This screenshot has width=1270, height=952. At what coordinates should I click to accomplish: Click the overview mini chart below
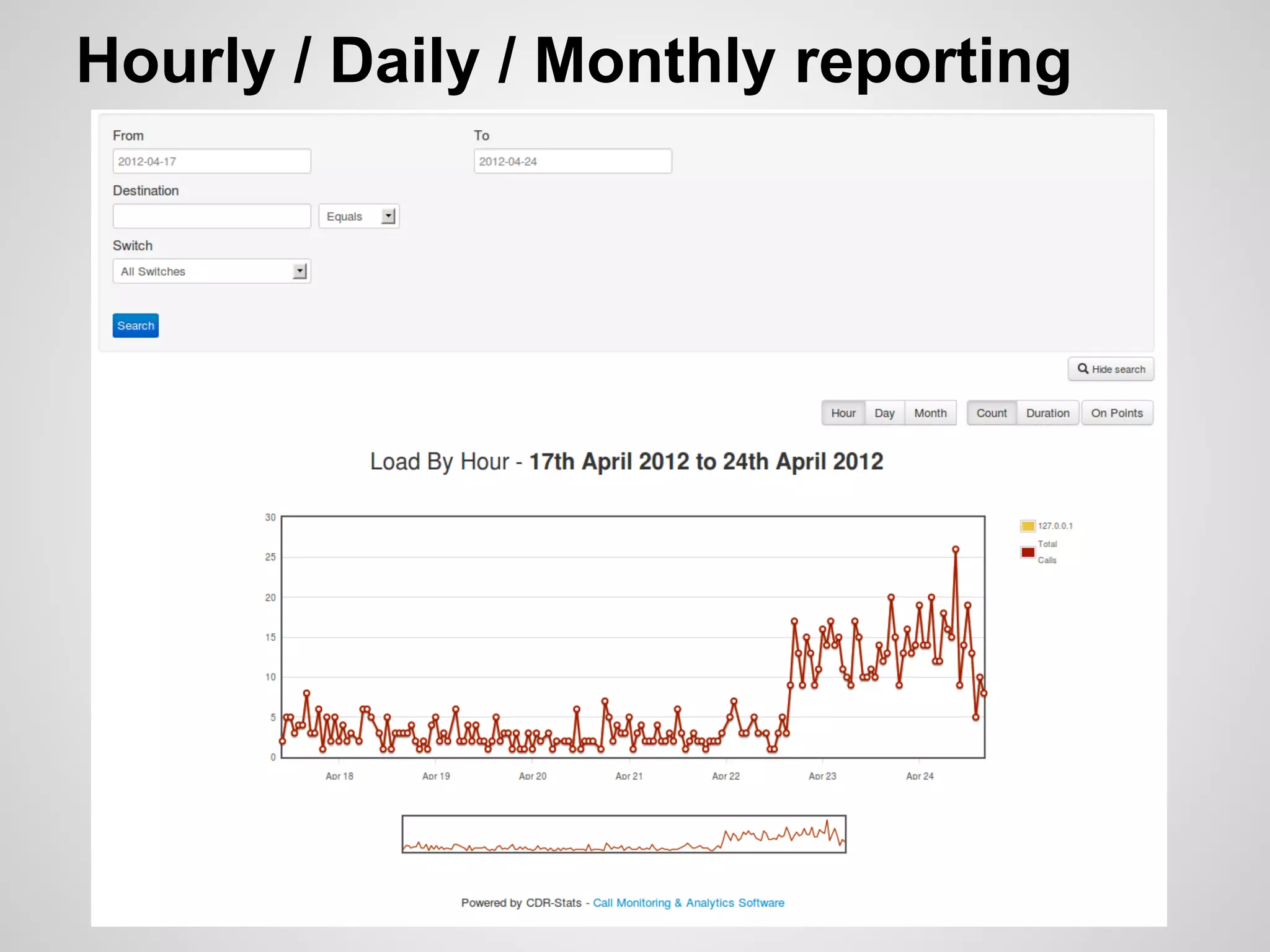624,834
